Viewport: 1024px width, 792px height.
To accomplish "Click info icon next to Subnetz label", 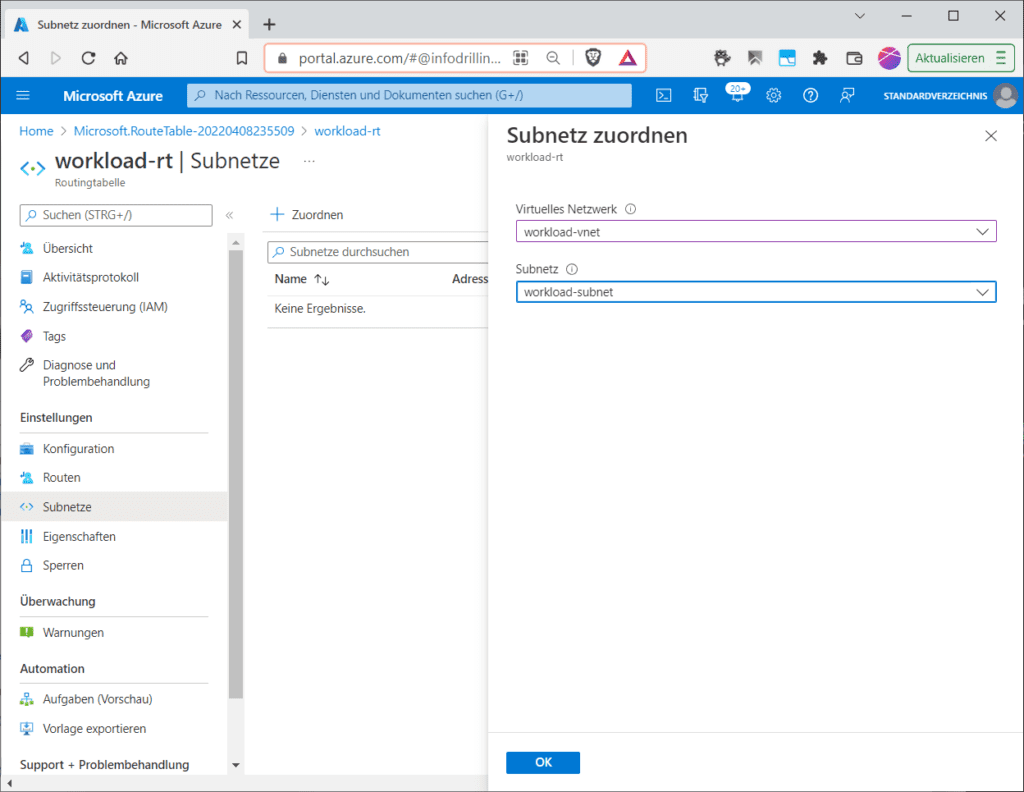I will [x=571, y=269].
